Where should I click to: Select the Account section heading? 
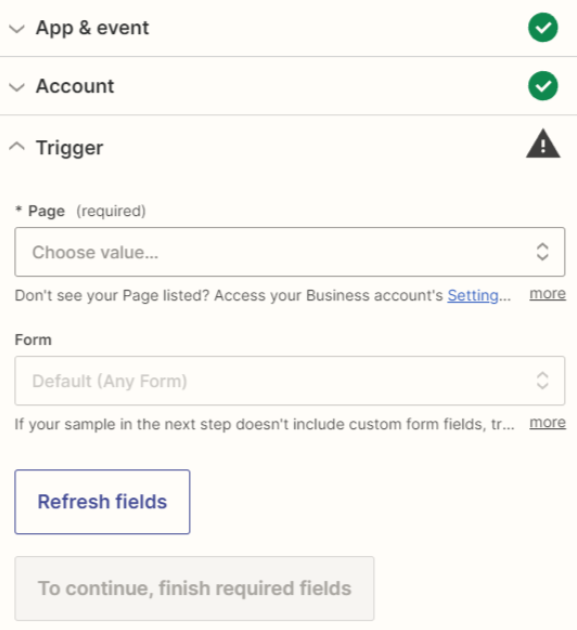pyautogui.click(x=75, y=86)
